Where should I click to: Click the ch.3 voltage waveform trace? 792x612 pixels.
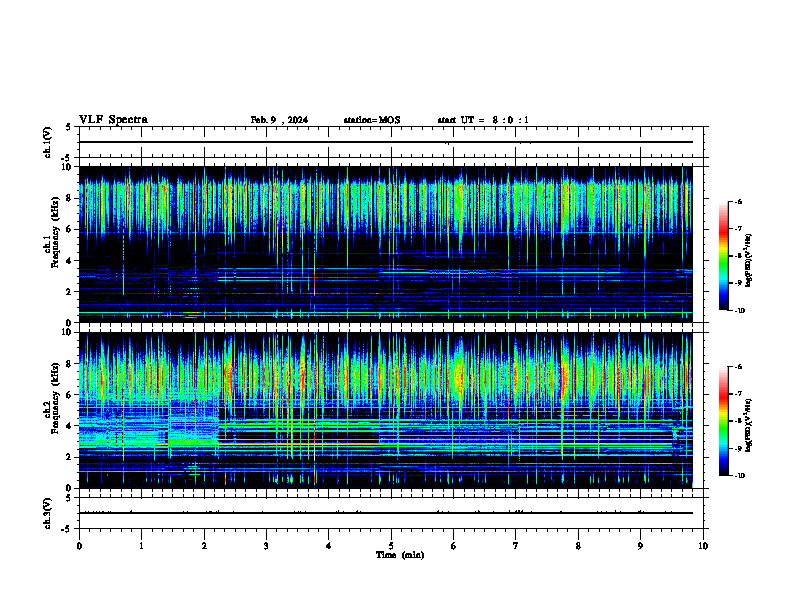[385, 513]
